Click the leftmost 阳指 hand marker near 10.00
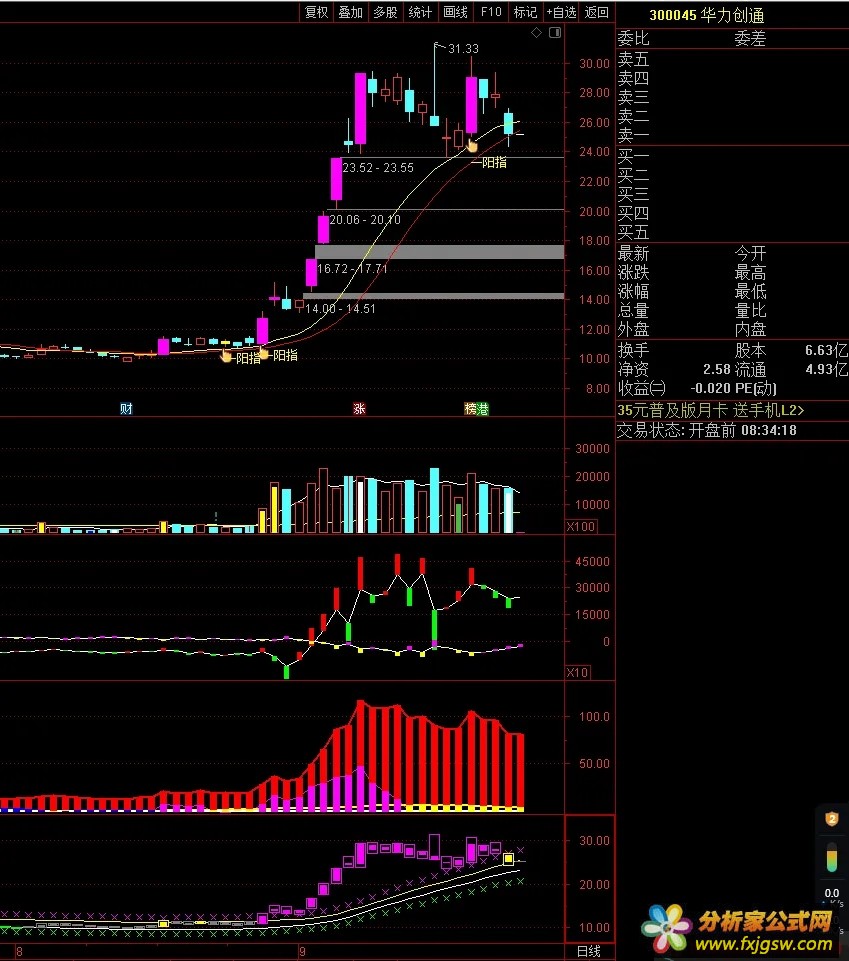 pyautogui.click(x=226, y=356)
